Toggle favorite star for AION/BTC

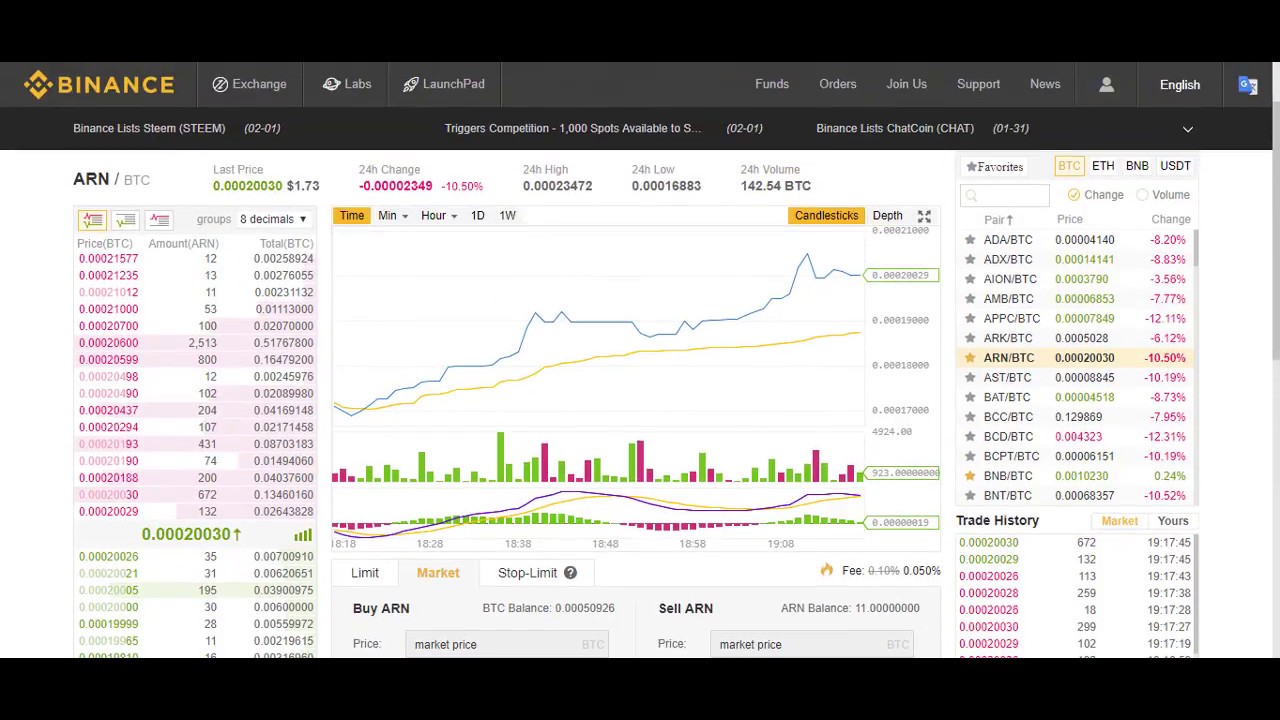click(969, 279)
